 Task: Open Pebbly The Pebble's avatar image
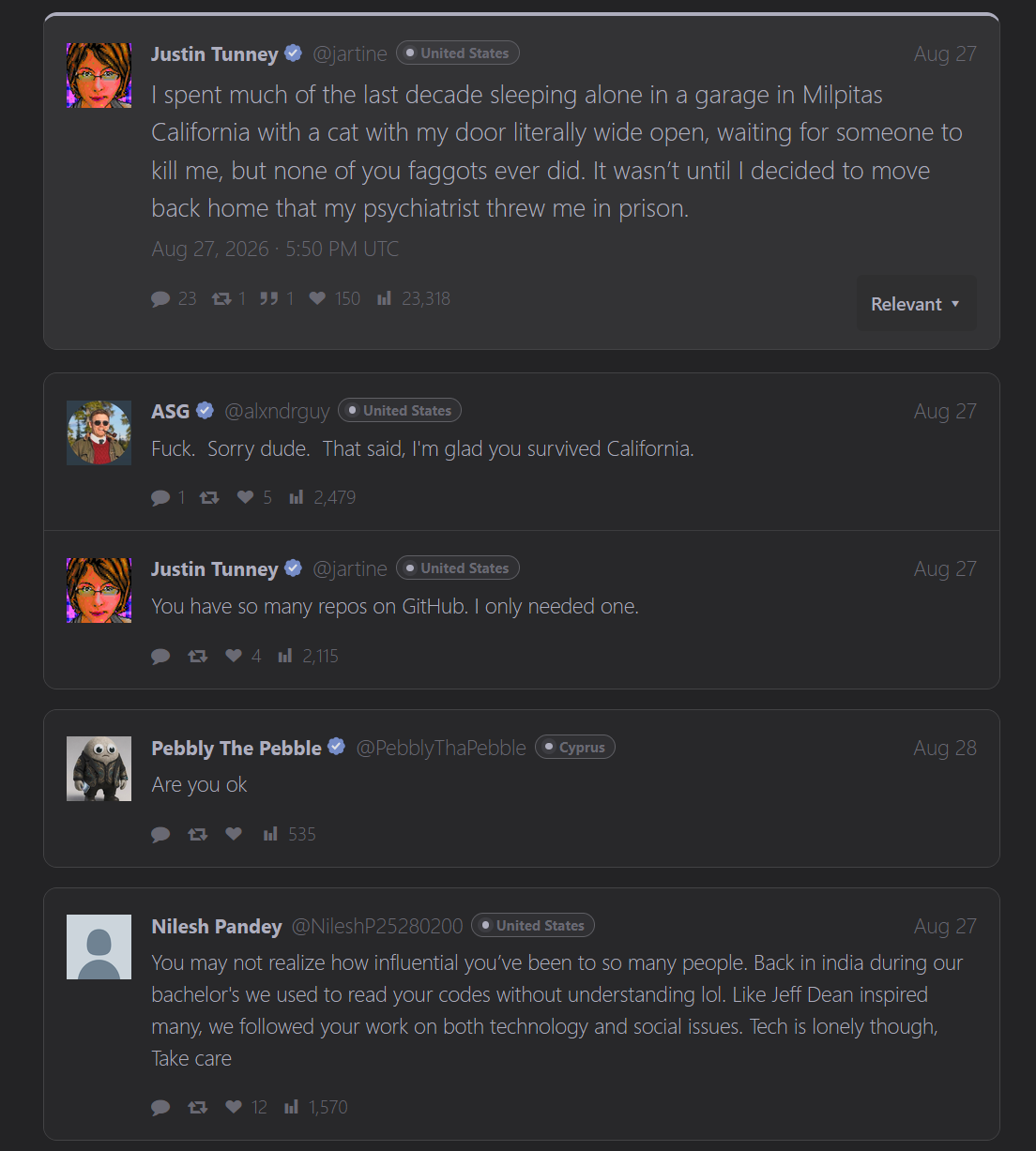(99, 768)
